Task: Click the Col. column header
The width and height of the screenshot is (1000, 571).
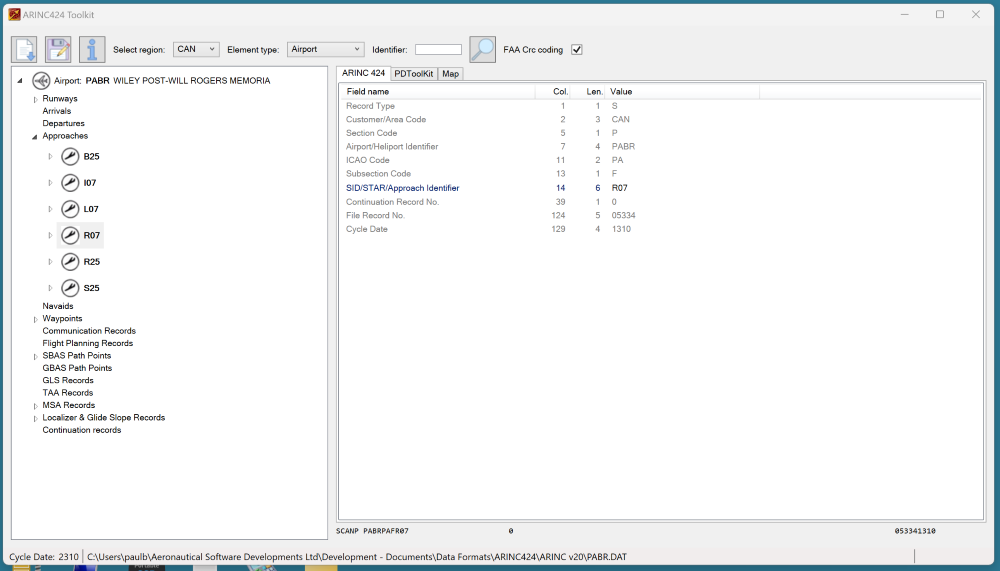Action: [552, 91]
